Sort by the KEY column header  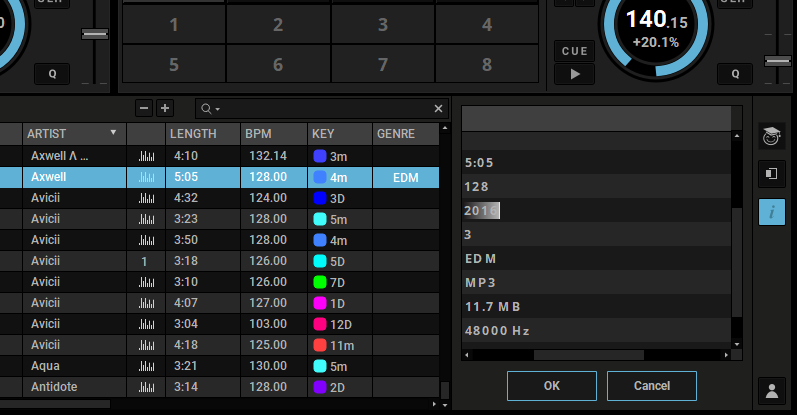pos(340,134)
